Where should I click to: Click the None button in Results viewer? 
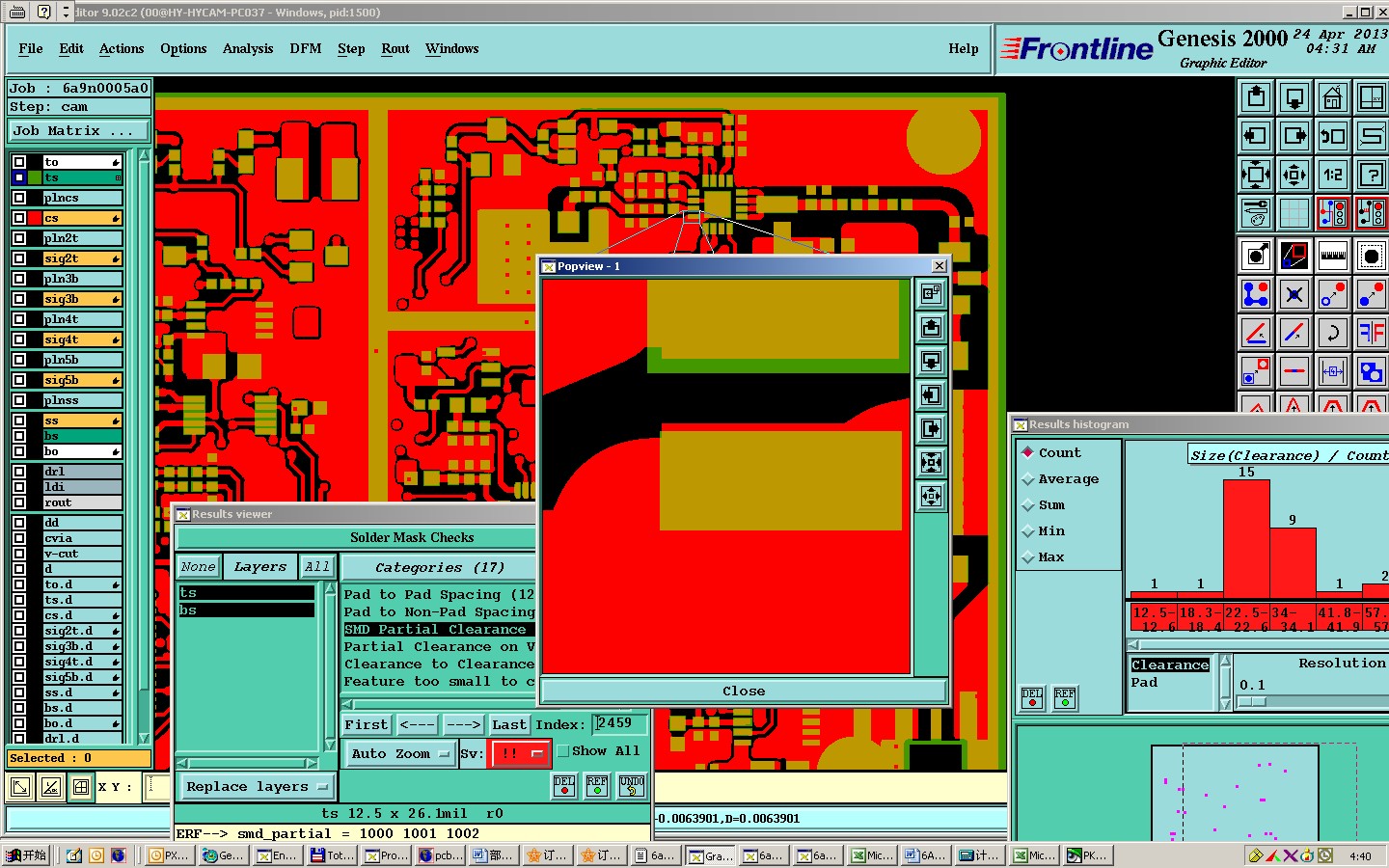[x=199, y=567]
